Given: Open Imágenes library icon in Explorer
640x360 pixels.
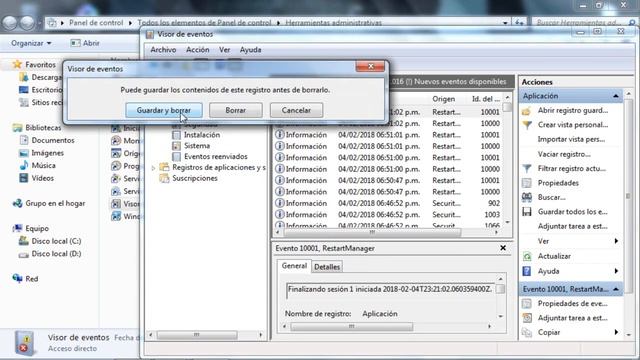Looking at the screenshot, I should (24, 153).
